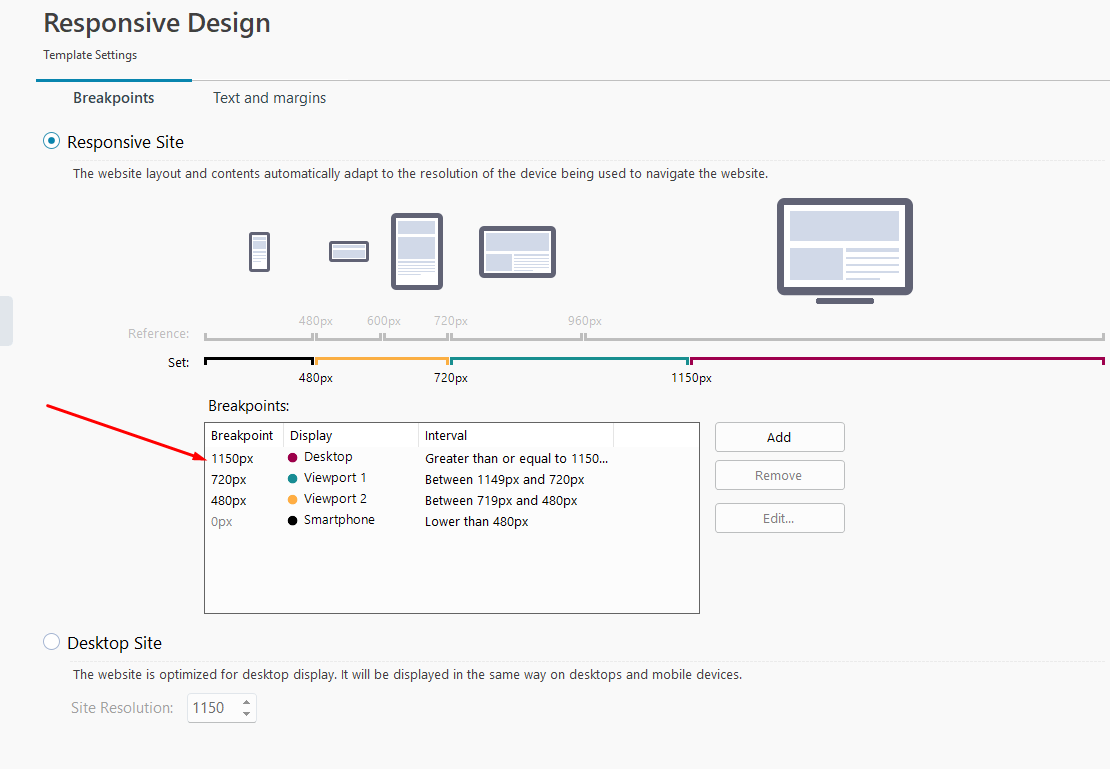Select the Desktop Site radio button
1110x769 pixels.
click(51, 642)
